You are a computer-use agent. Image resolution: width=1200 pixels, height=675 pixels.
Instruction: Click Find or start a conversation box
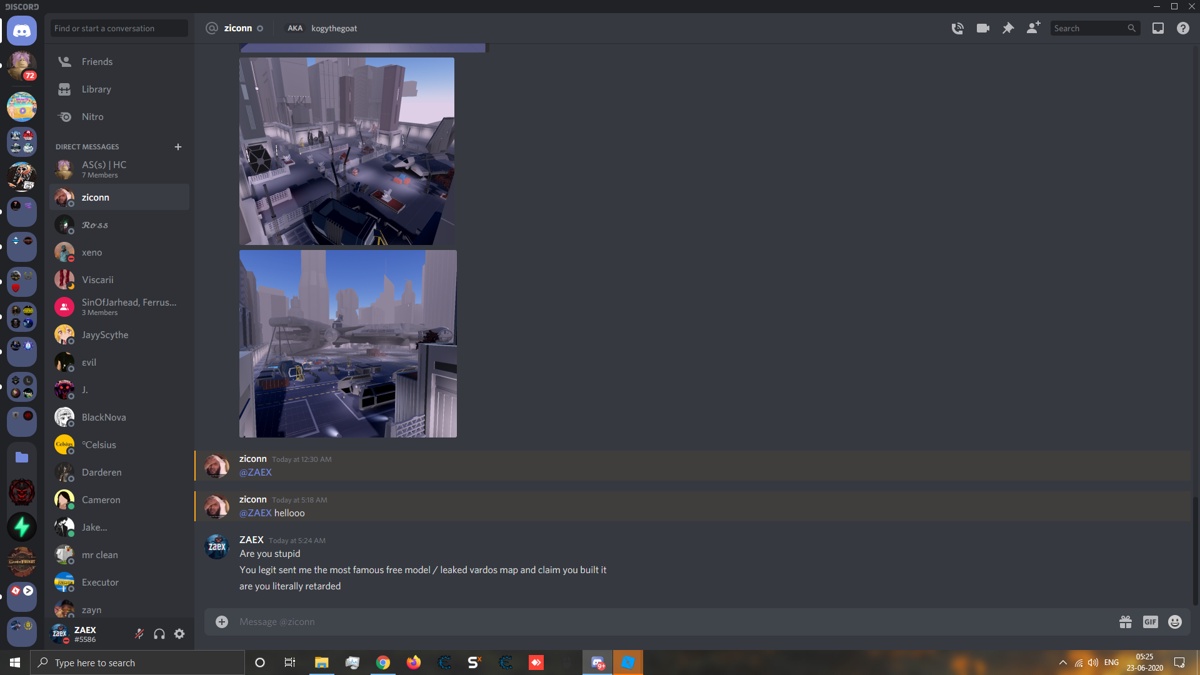[x=119, y=28]
